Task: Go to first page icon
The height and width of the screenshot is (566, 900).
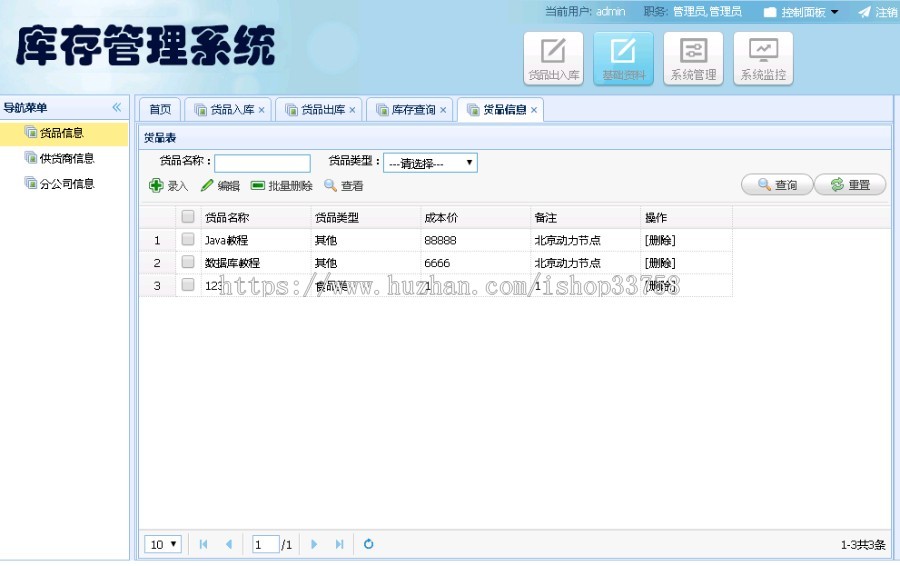Action: pyautogui.click(x=203, y=544)
